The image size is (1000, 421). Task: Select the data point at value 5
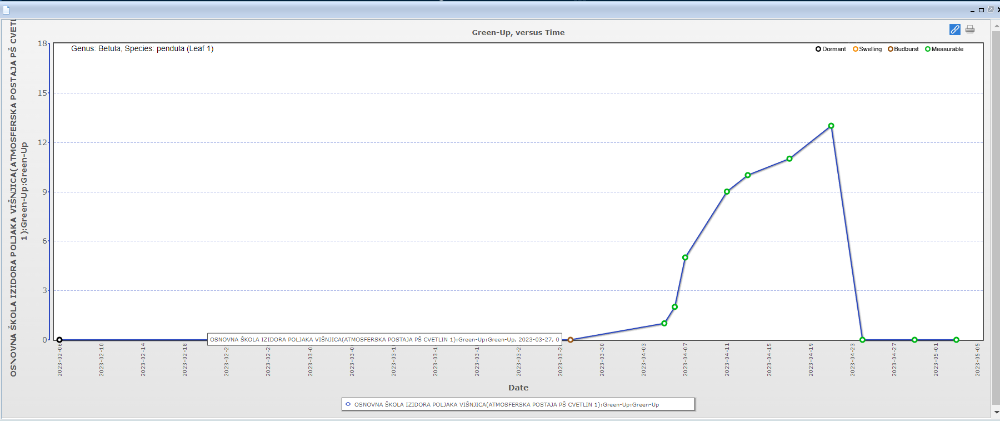[x=685, y=258]
